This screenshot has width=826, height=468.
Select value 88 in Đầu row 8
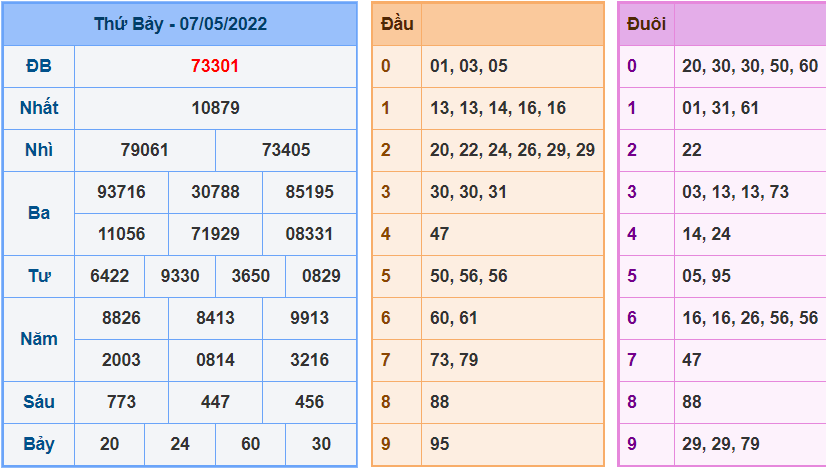pos(439,402)
